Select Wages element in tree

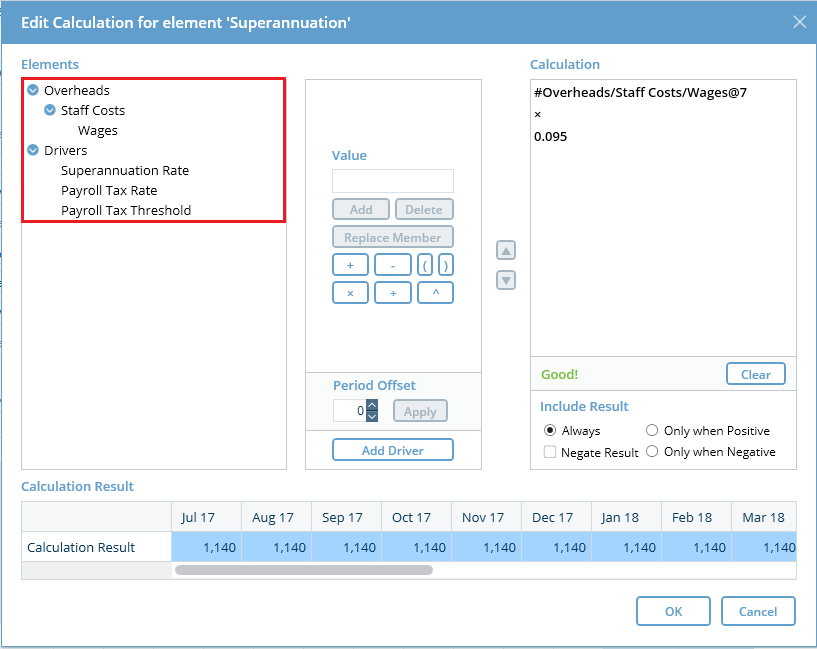coord(98,131)
